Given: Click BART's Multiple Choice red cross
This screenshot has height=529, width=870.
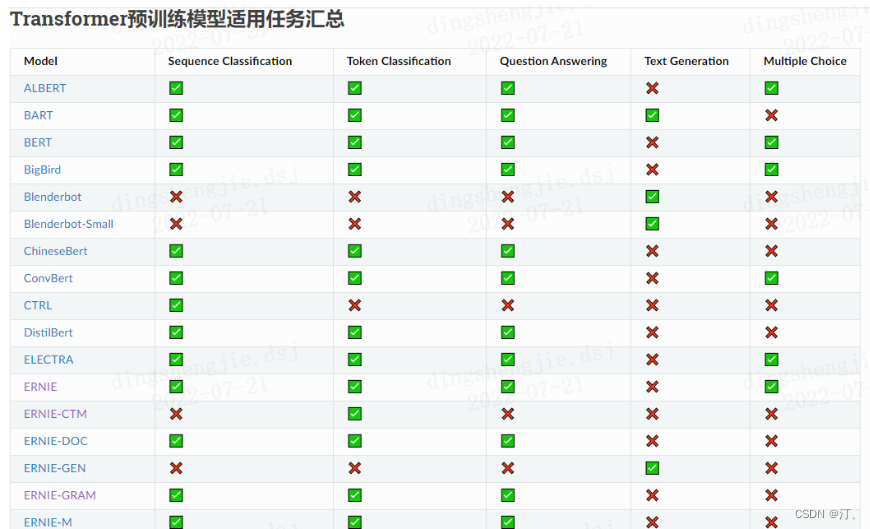Looking at the screenshot, I should (x=771, y=115).
